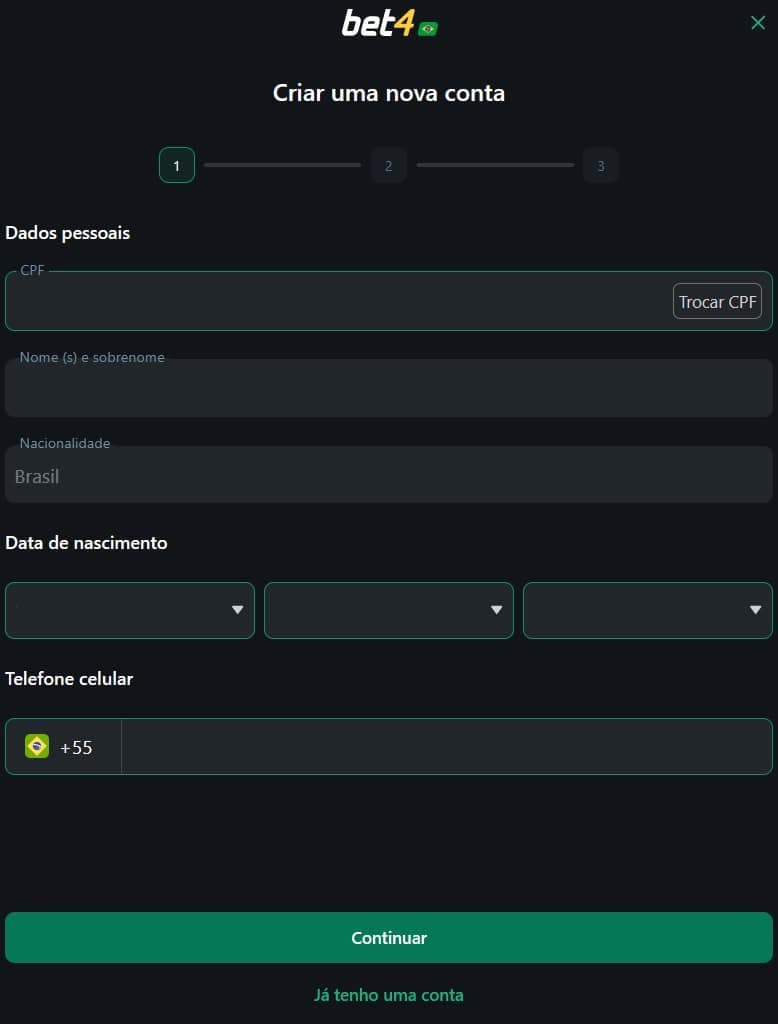
Task: Focus the Telefone celular number field
Action: (x=447, y=746)
